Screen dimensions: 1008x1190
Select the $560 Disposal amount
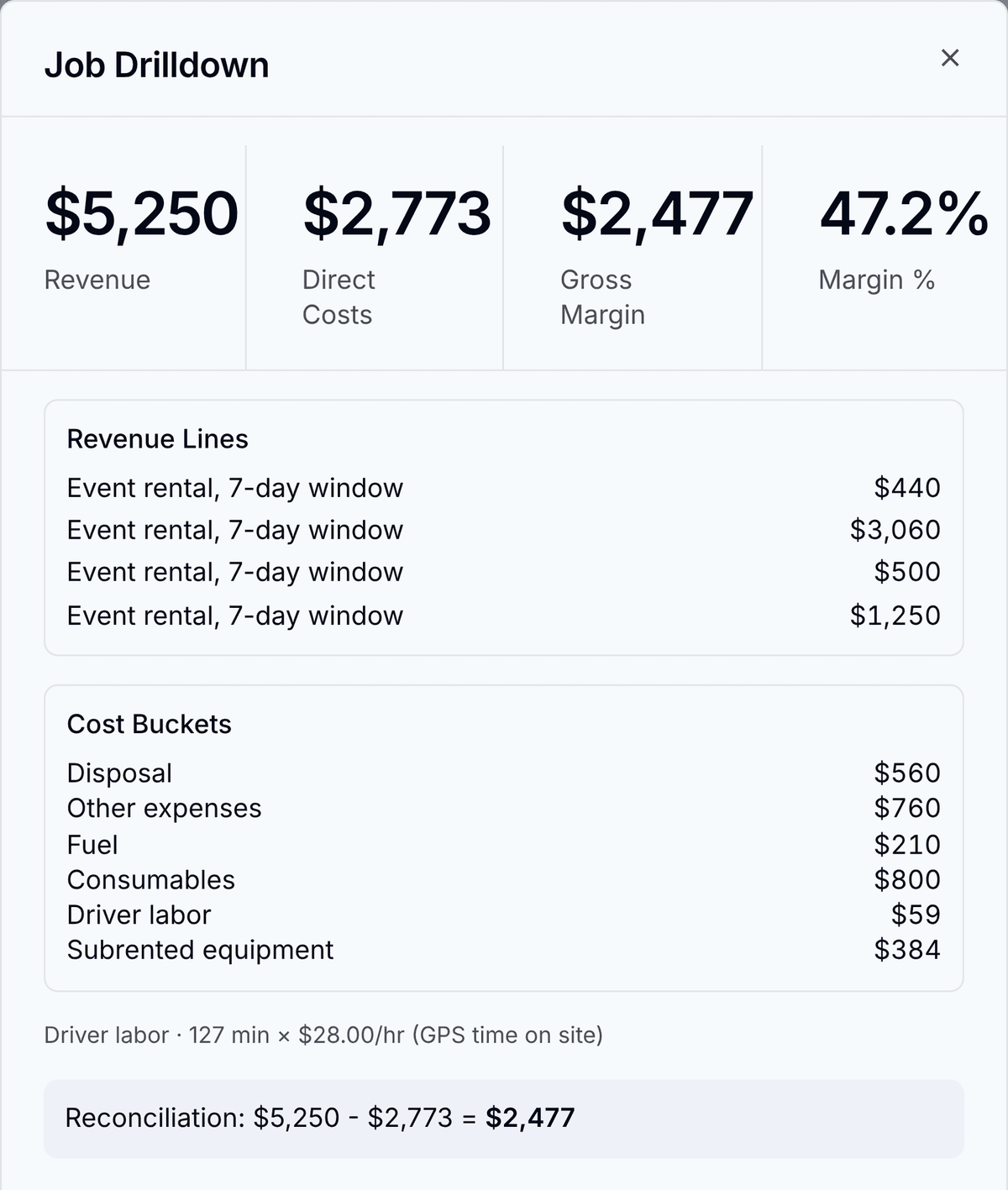pyautogui.click(x=907, y=773)
